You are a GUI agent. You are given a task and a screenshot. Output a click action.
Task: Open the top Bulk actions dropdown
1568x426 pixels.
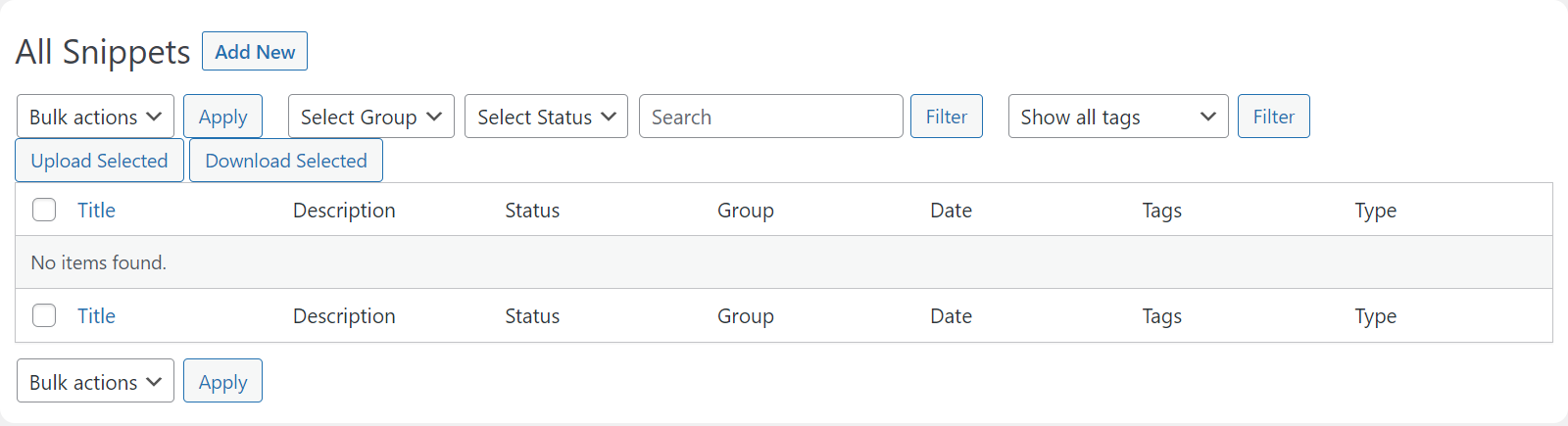[x=95, y=117]
